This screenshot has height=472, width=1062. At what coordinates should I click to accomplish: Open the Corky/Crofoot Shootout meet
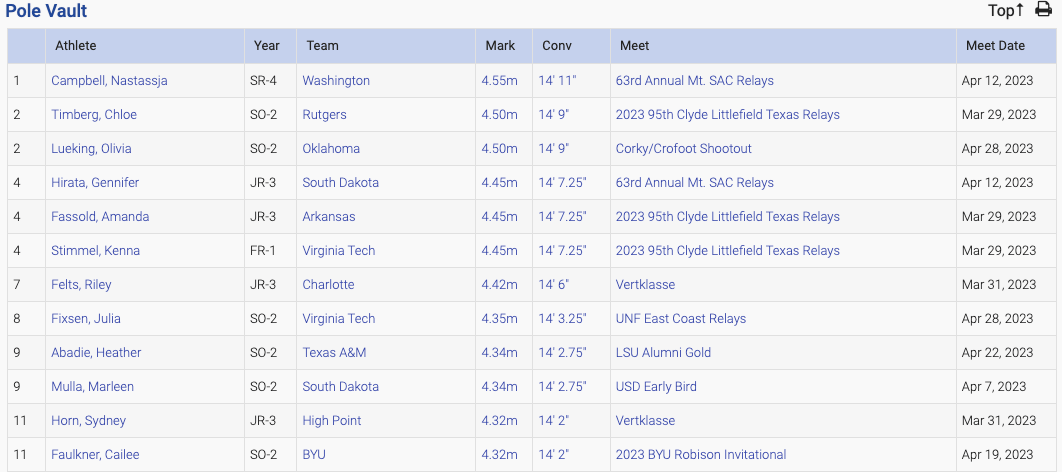tap(683, 148)
